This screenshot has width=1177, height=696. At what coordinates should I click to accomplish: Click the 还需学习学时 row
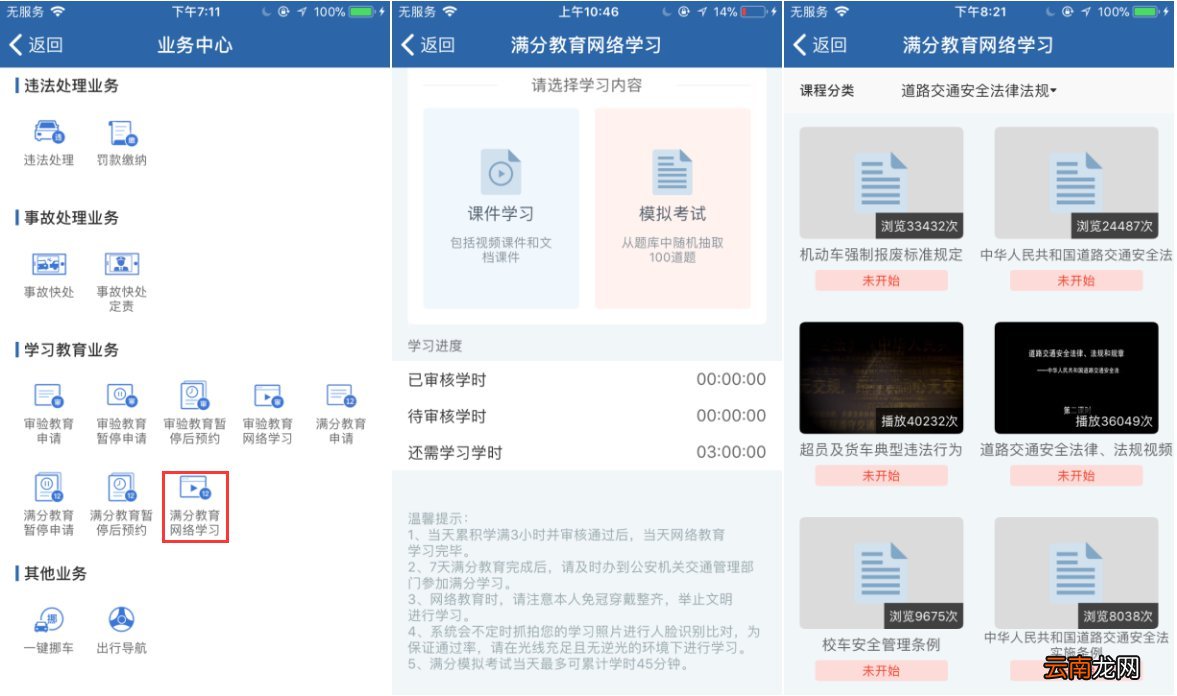pos(587,453)
